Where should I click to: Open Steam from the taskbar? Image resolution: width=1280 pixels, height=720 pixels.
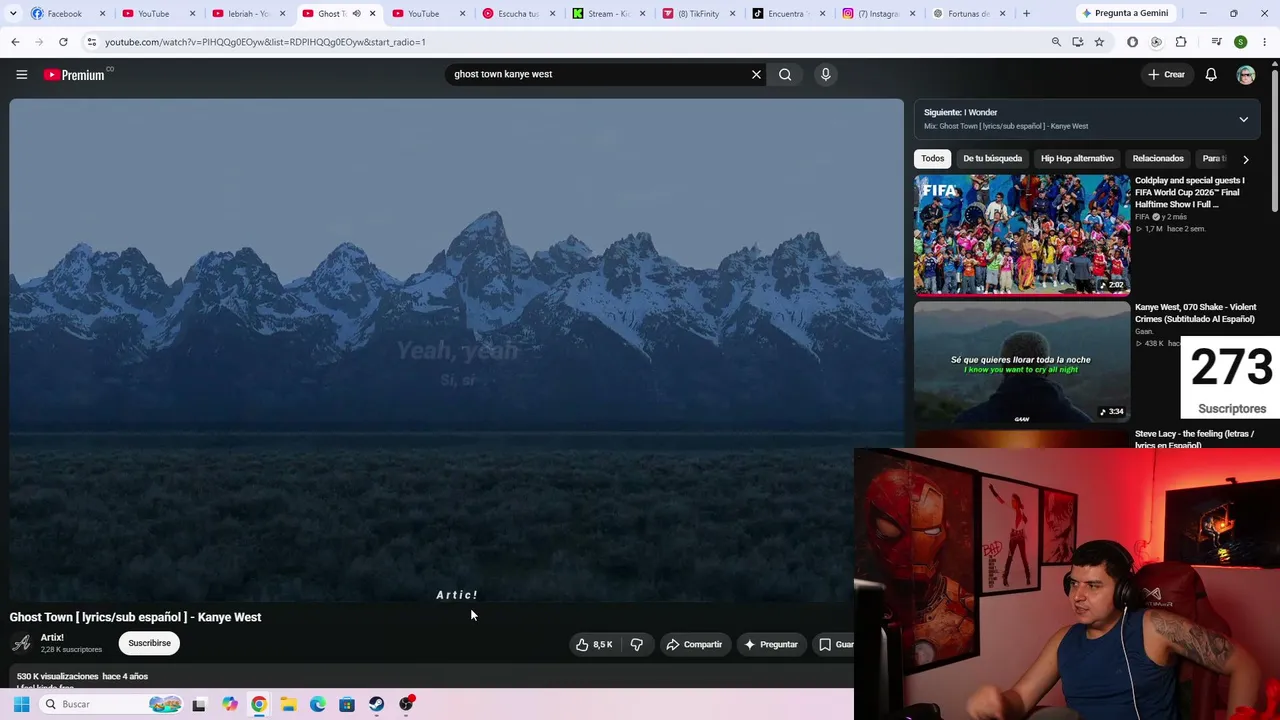(376, 704)
